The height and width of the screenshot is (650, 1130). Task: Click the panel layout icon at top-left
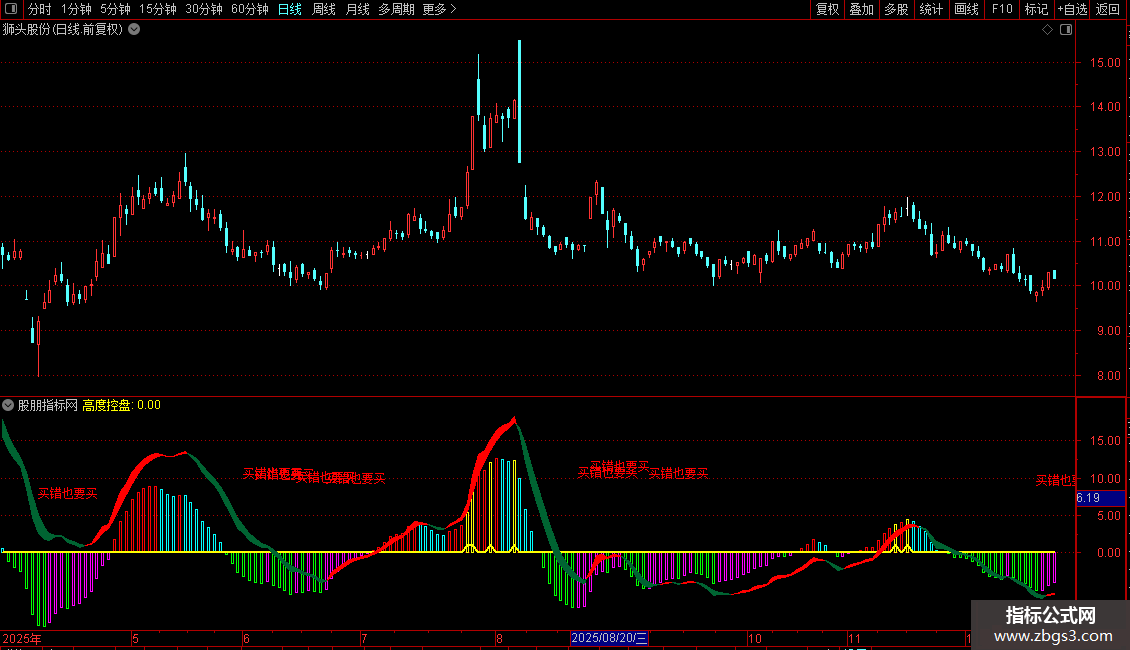[x=11, y=9]
